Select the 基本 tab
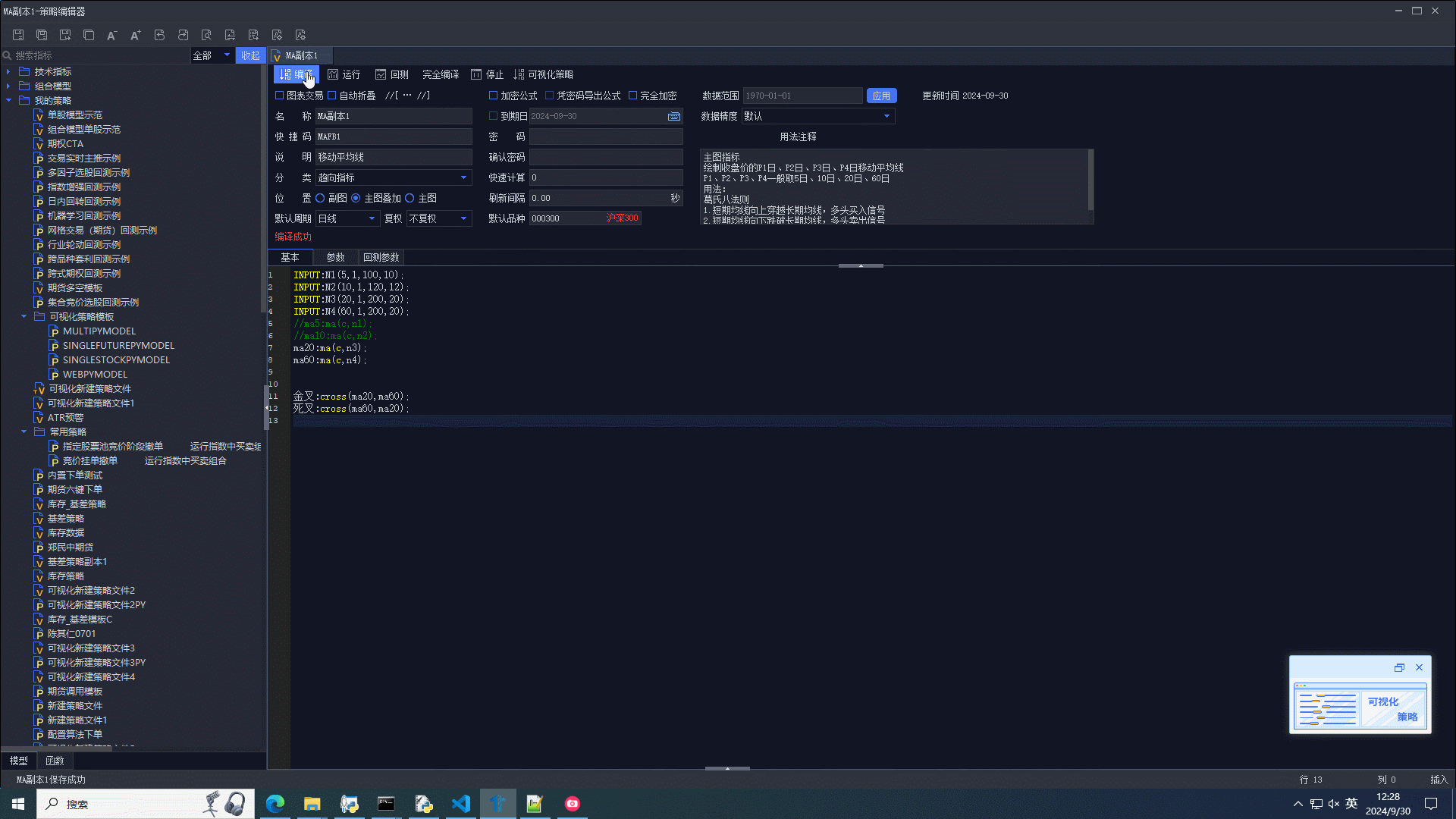The width and height of the screenshot is (1456, 819). coord(290,257)
